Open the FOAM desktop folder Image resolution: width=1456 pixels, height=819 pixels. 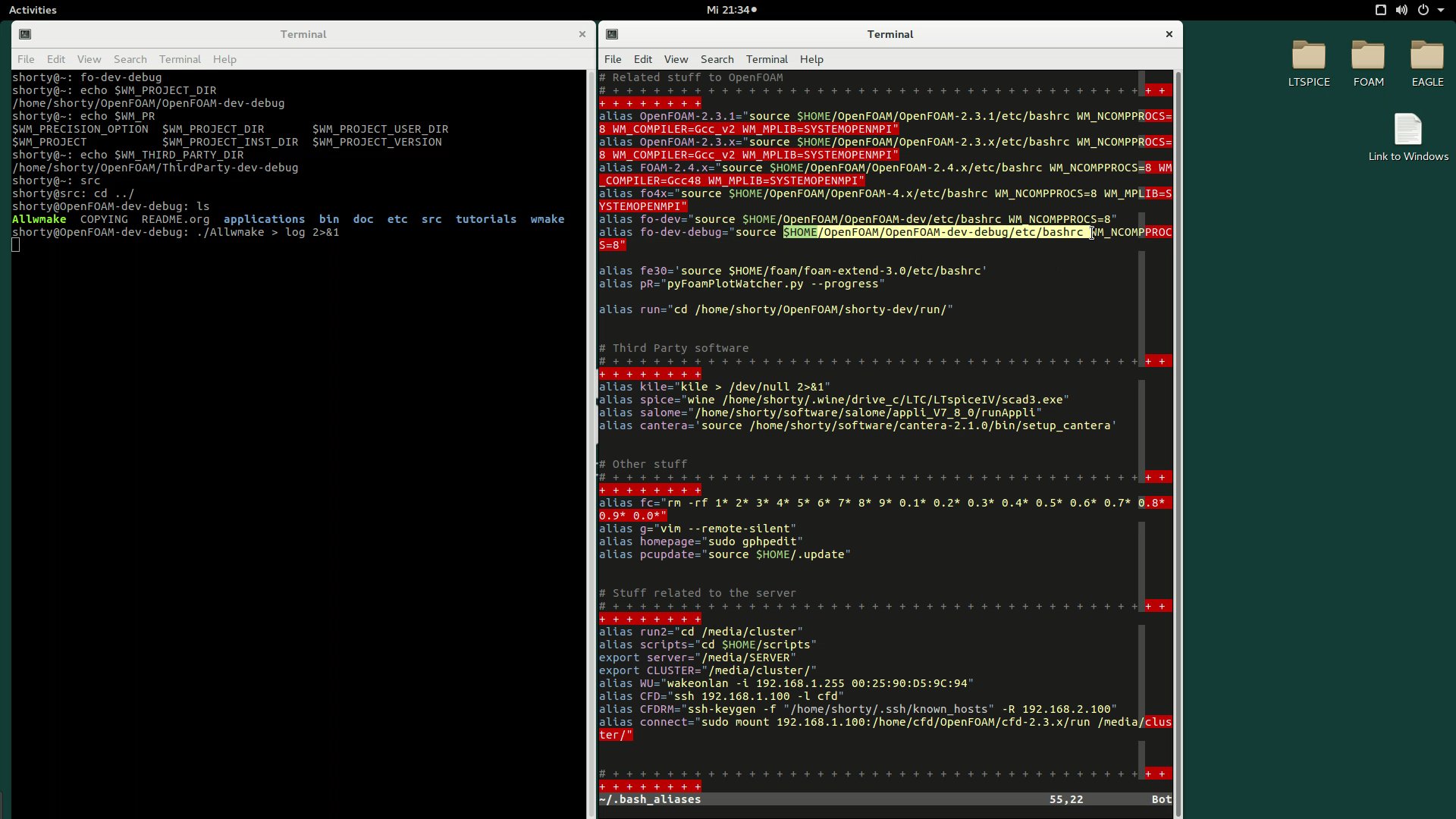1368,64
